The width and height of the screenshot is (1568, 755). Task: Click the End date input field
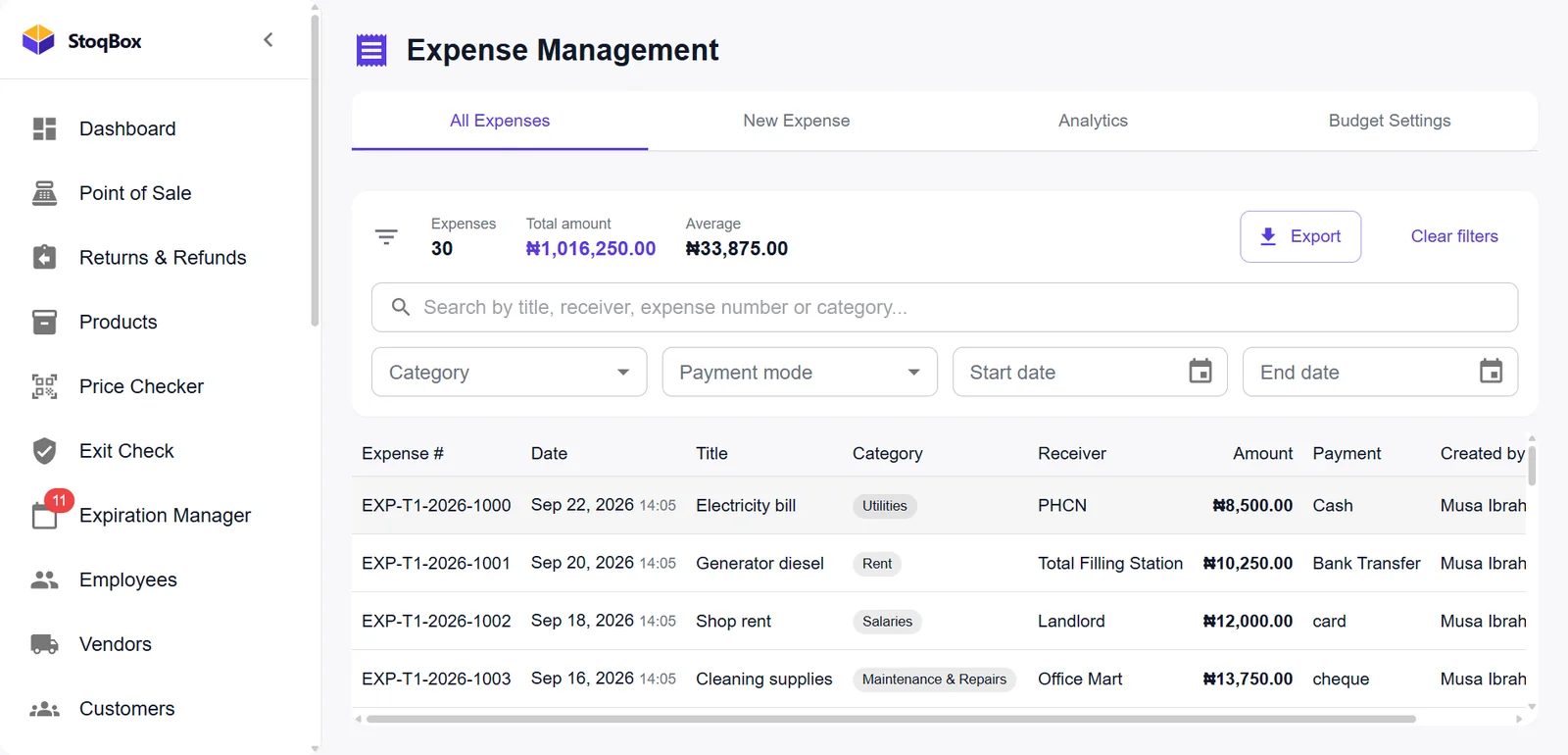tap(1380, 373)
